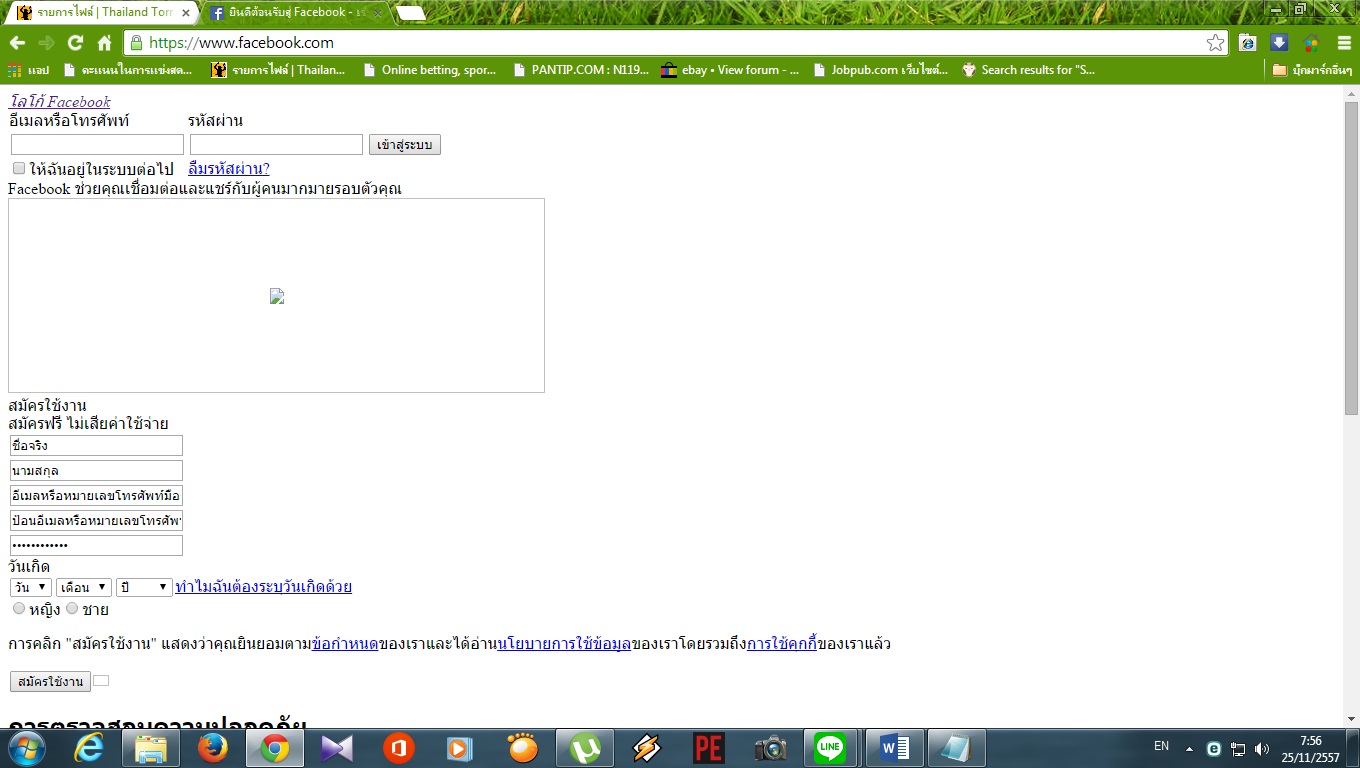Show hidden system tray icons

click(x=1189, y=748)
